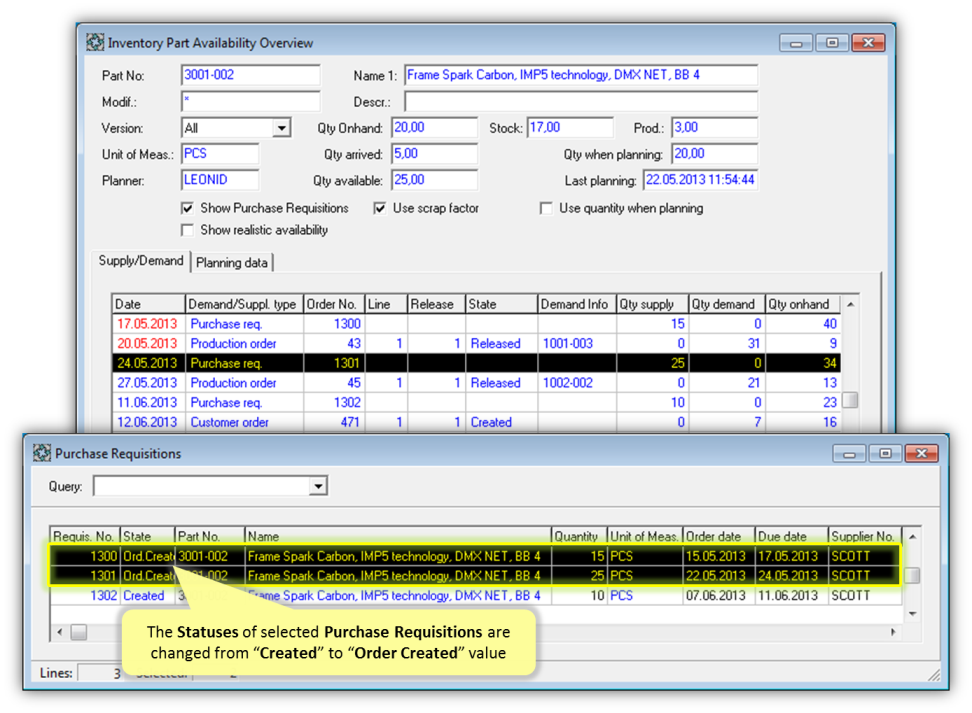Enable Show realistic availability checkbox
The width and height of the screenshot is (972, 713).
click(187, 230)
